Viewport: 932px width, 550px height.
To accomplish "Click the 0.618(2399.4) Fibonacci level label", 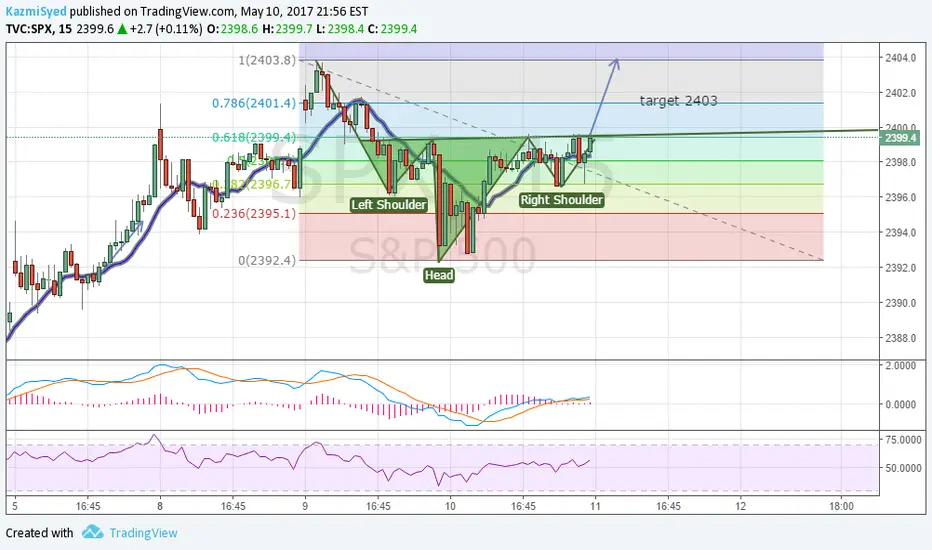I will [254, 137].
